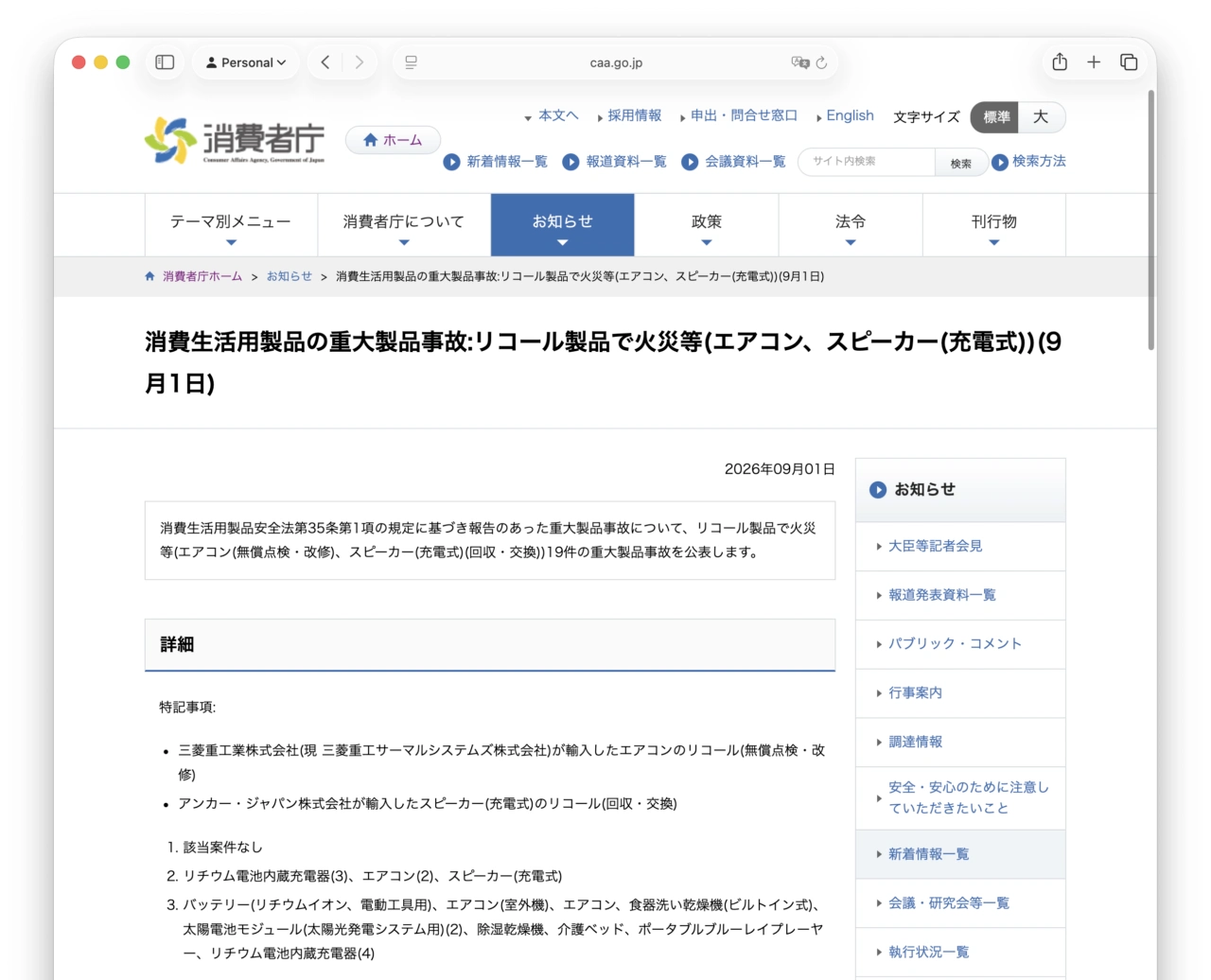Viewport: 1211px width, 980px height.
Task: Open 行事案内 in the sidebar
Action: pos(960,693)
